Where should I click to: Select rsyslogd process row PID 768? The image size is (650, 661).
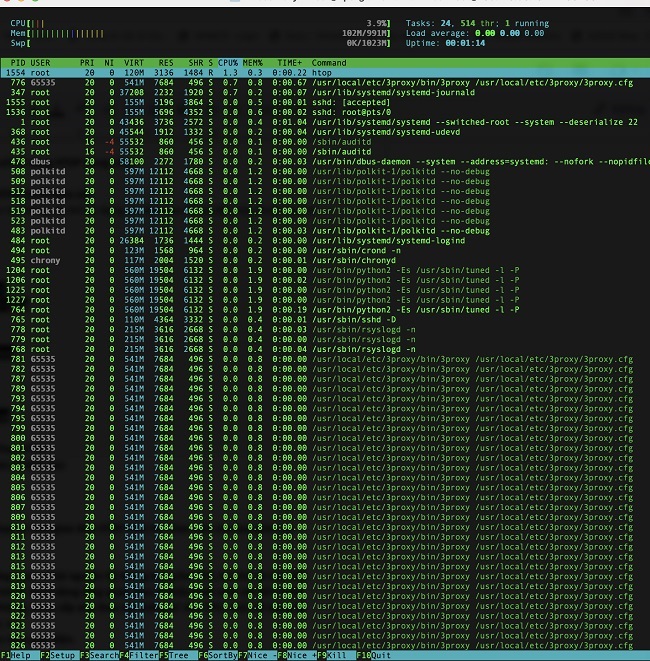coord(325,349)
